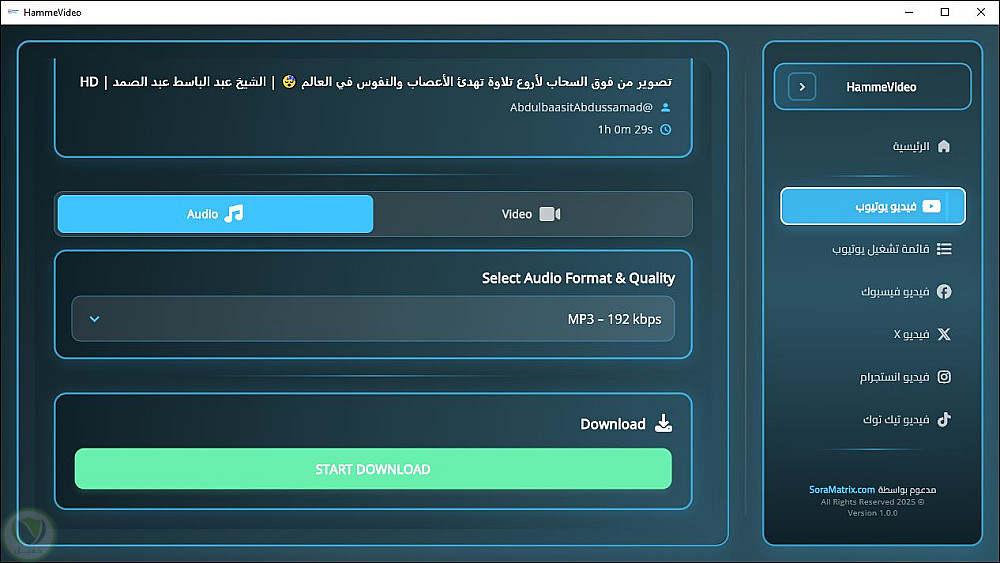Viewport: 1000px width, 563px height.
Task: Click the Facebook logo icon
Action: click(x=944, y=291)
